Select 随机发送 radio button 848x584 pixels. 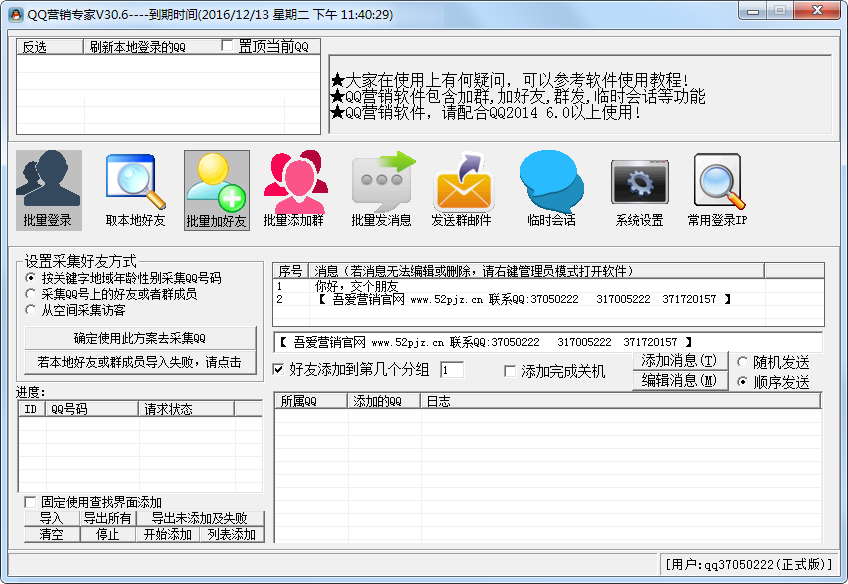(x=743, y=363)
